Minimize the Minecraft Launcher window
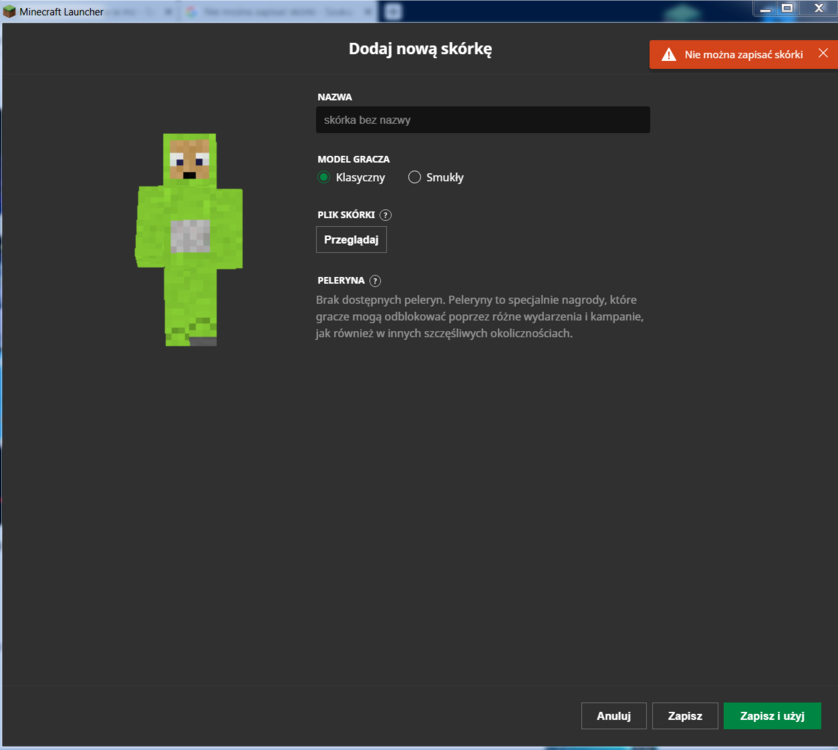Image resolution: width=838 pixels, height=750 pixels. point(765,9)
